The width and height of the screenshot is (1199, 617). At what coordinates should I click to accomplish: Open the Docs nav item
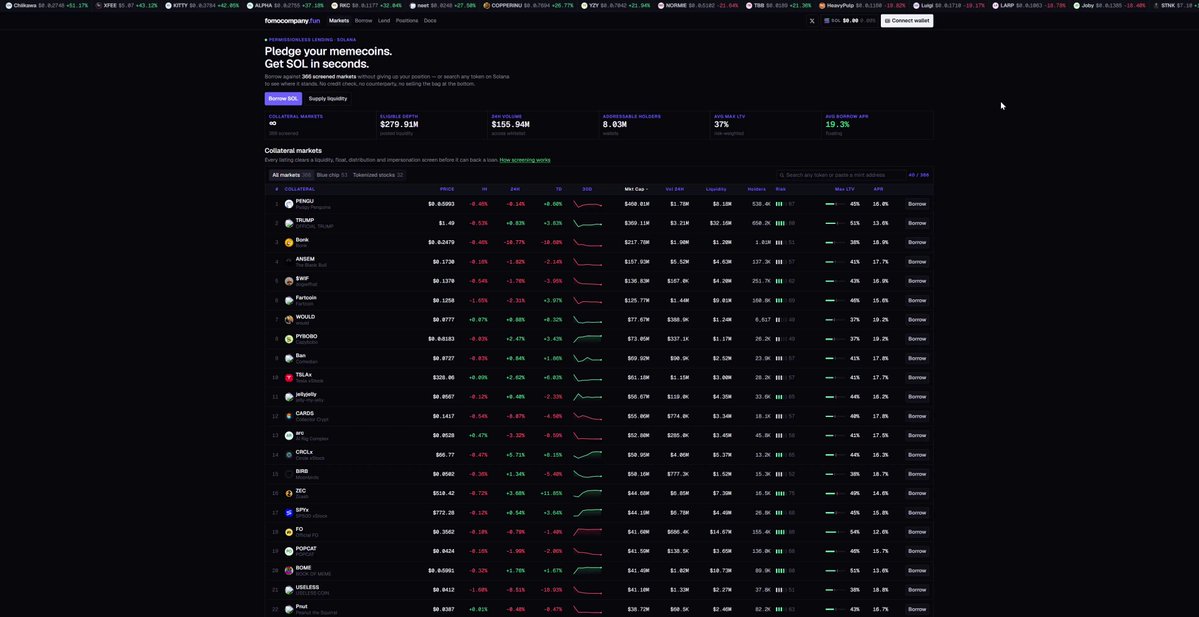430,21
